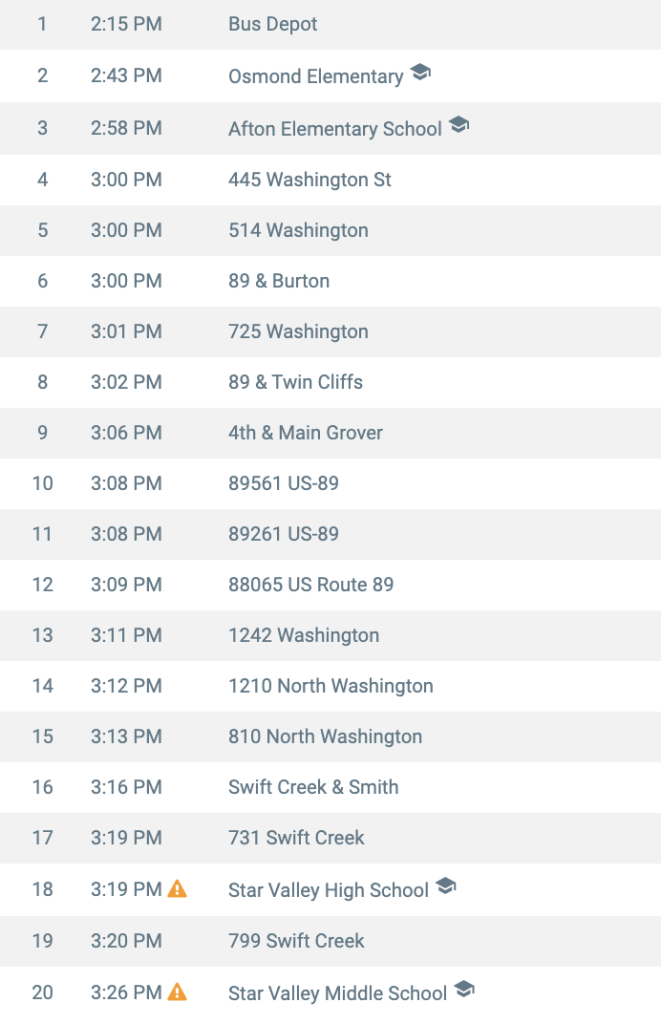Click the warning triangle beside 3:26 PM

pyautogui.click(x=177, y=992)
